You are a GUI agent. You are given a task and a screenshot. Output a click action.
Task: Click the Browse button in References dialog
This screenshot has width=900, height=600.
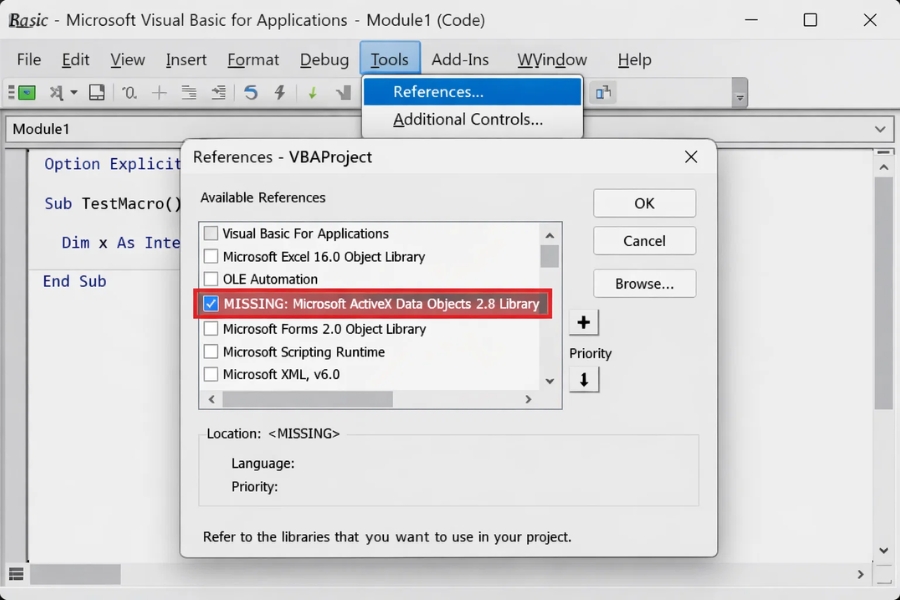(x=644, y=284)
